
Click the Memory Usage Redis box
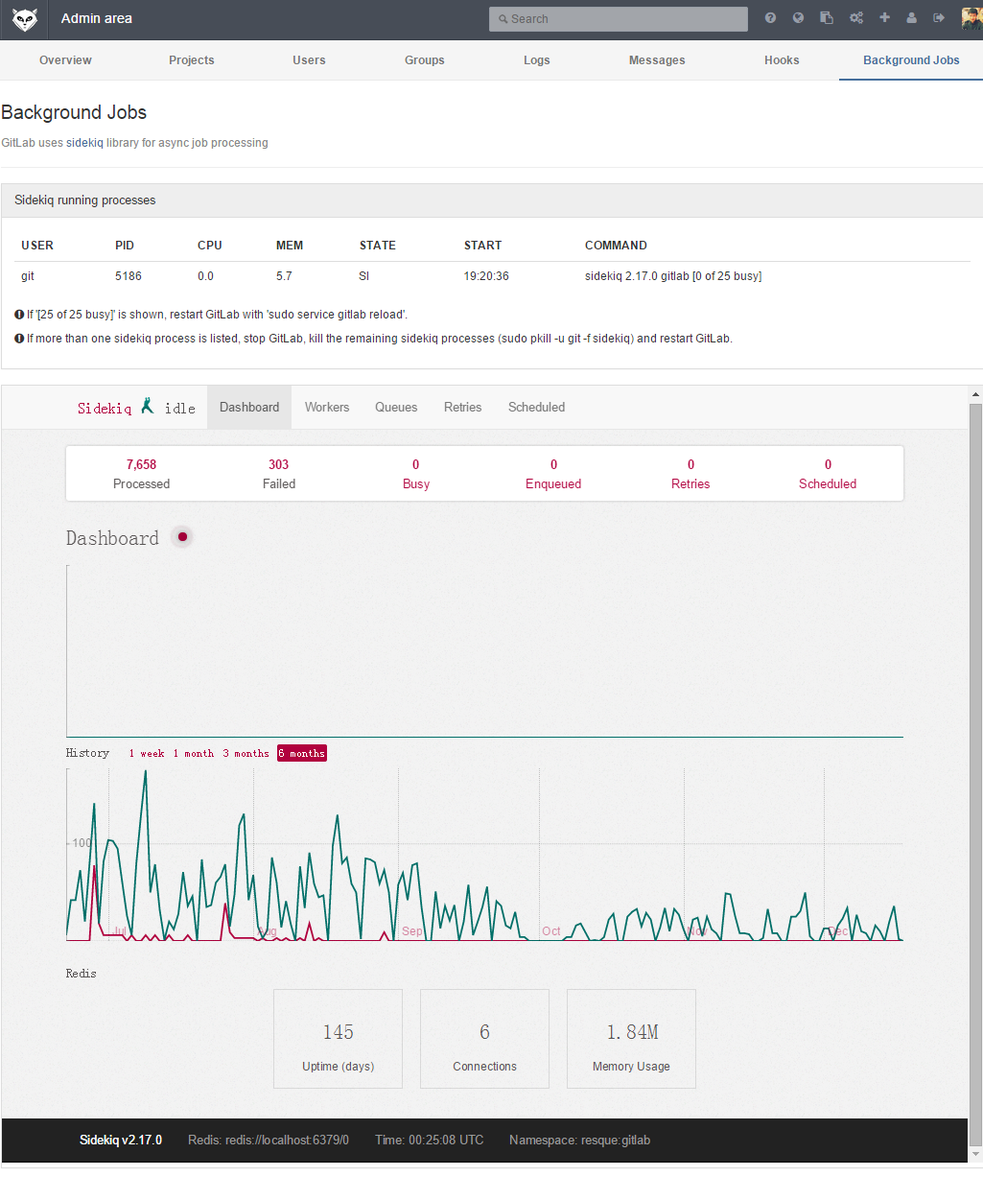(631, 1039)
